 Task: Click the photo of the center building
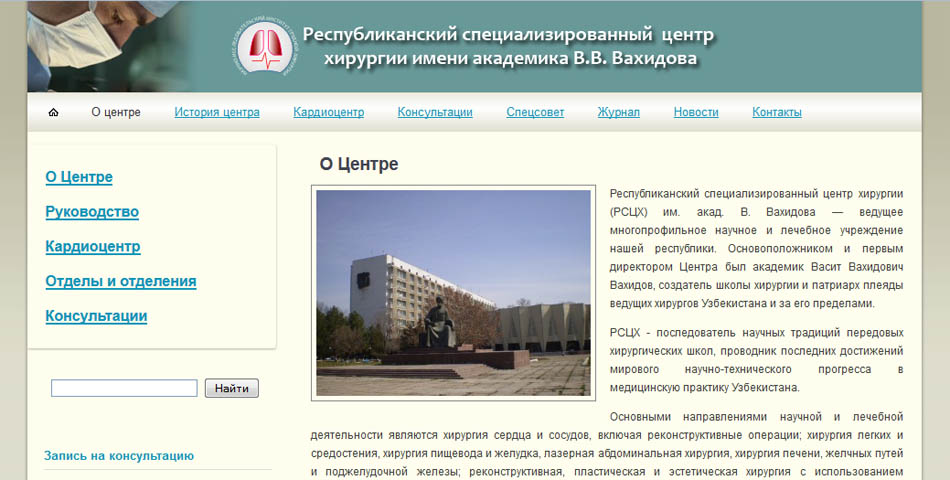[453, 295]
